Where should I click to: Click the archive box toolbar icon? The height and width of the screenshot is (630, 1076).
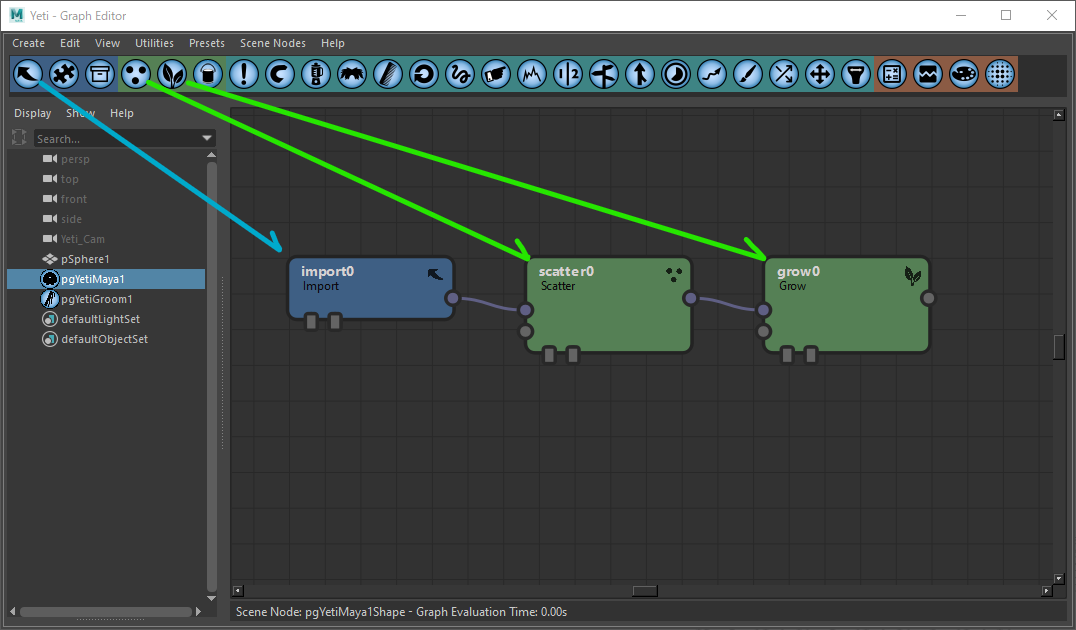click(x=100, y=74)
